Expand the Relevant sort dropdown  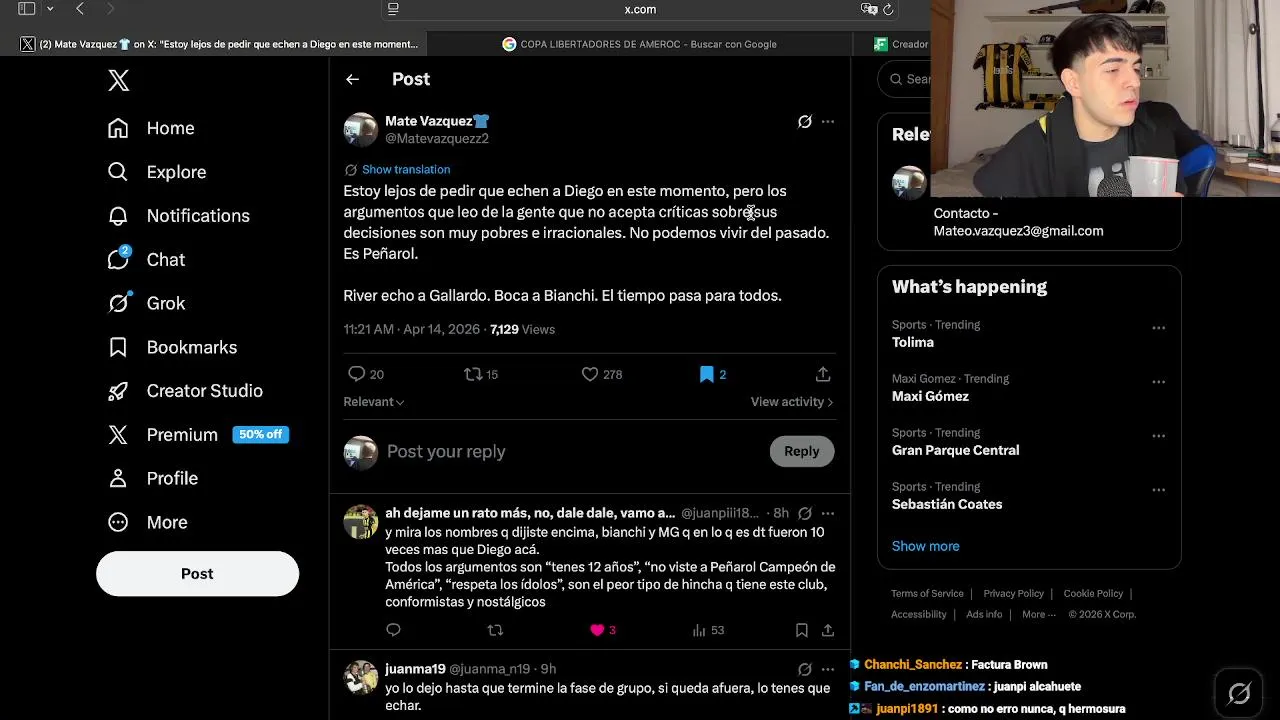pos(374,402)
